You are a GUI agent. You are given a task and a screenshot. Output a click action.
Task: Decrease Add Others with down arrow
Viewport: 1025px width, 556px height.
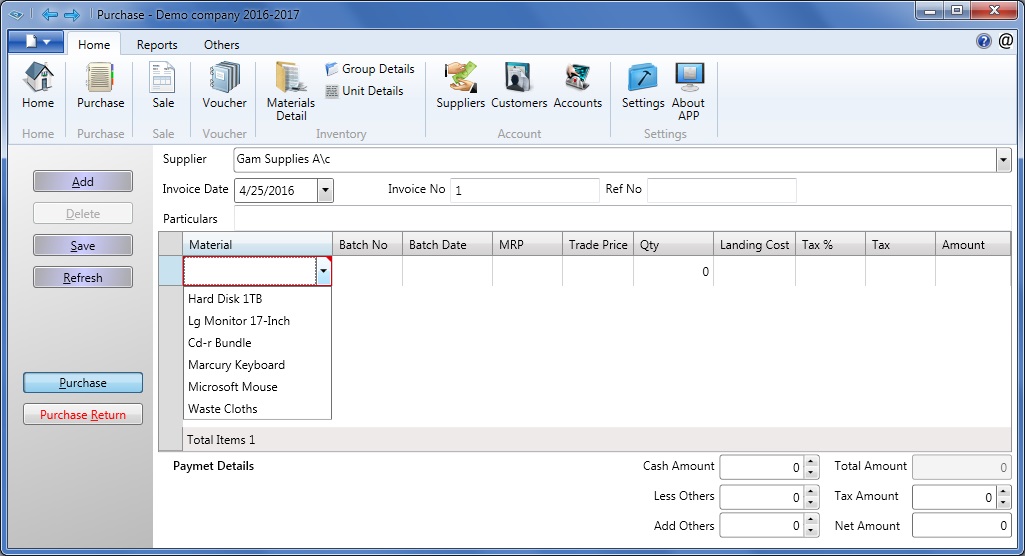pos(811,532)
